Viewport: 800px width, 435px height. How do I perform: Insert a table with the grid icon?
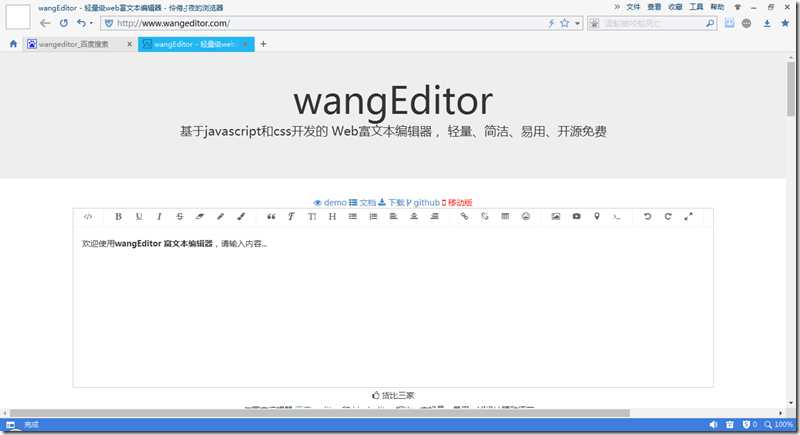click(505, 217)
